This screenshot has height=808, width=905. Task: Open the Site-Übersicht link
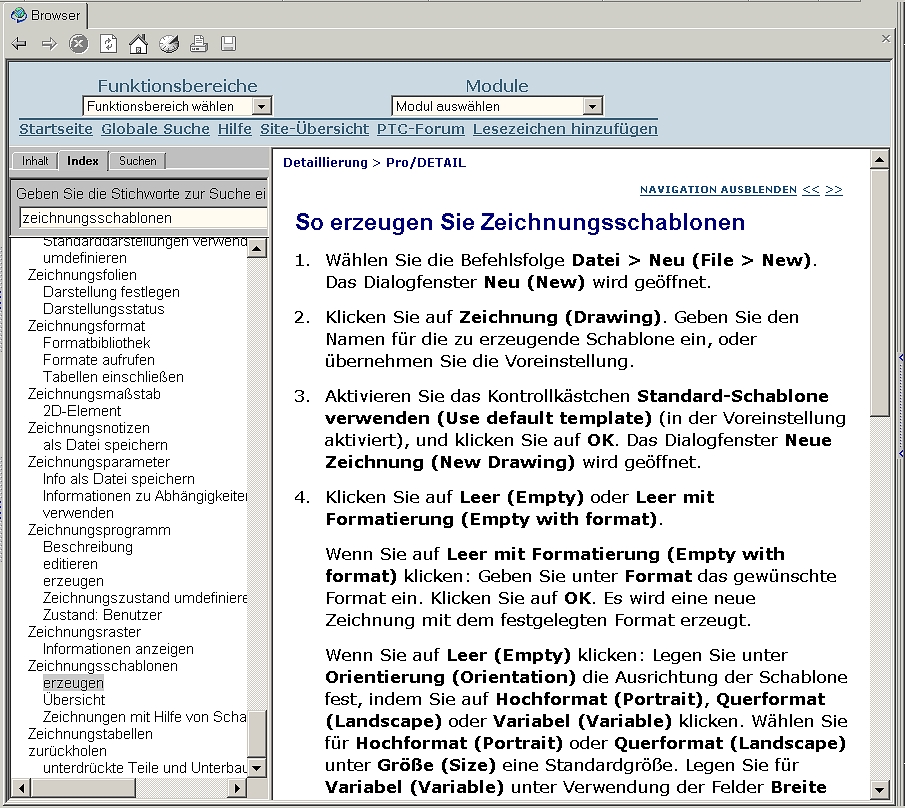coord(314,129)
